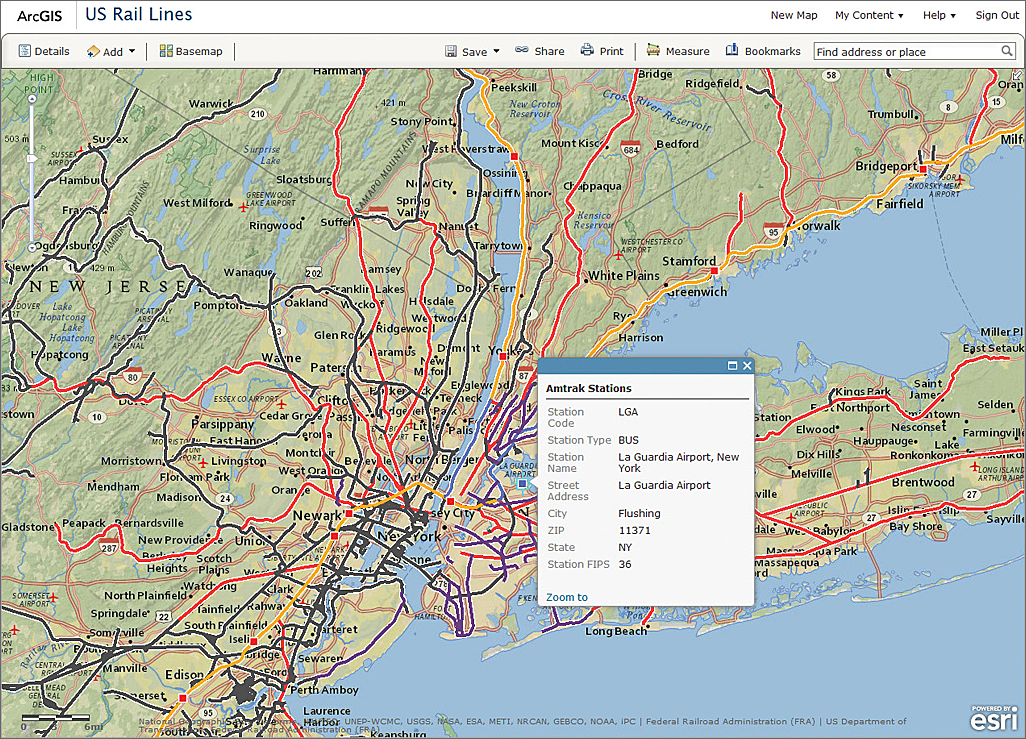This screenshot has height=739, width=1026.
Task: Click the Measure label text
Action: pos(687,51)
